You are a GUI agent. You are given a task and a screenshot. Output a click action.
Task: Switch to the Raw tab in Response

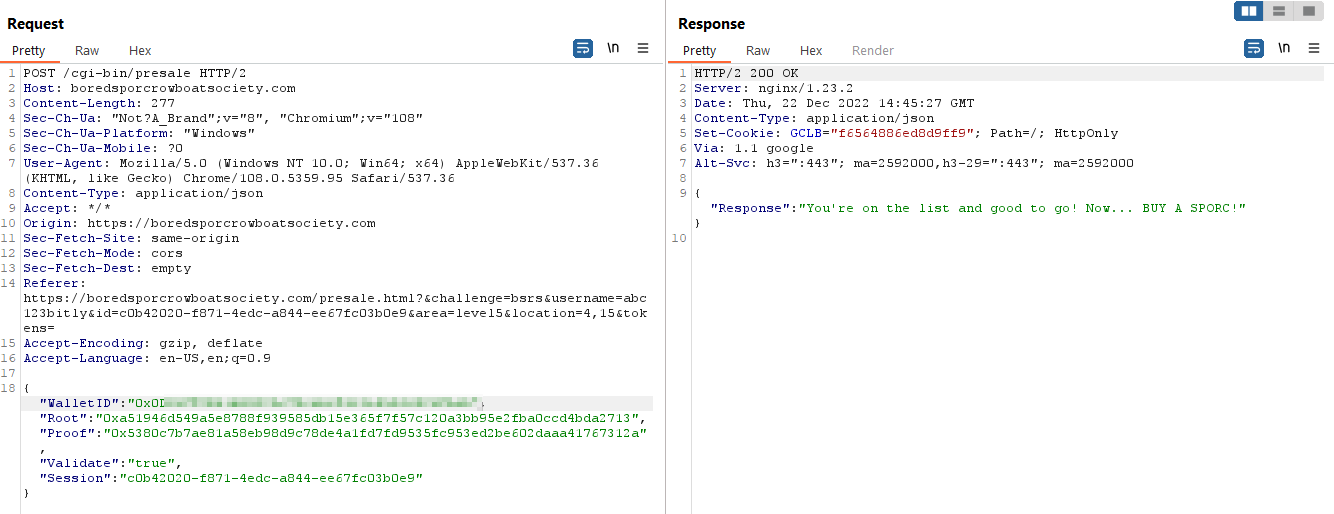point(758,51)
